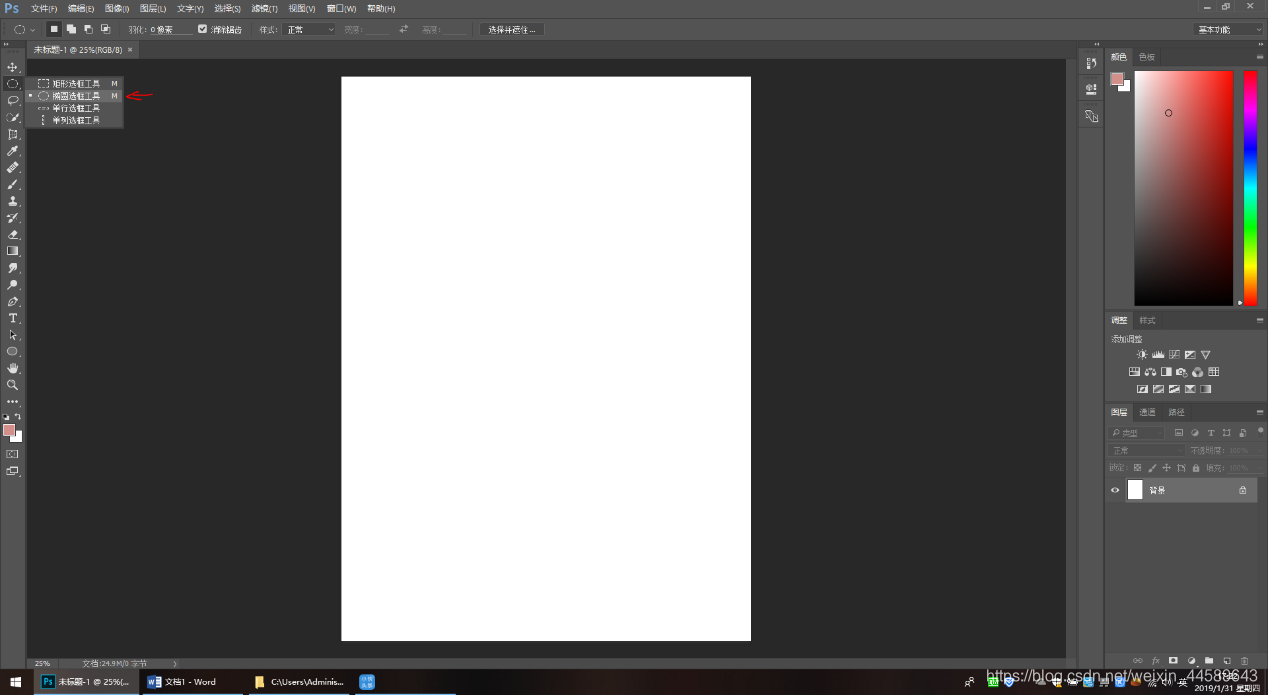Open the 图像(I) menu
This screenshot has height=695, width=1268.
click(x=117, y=8)
